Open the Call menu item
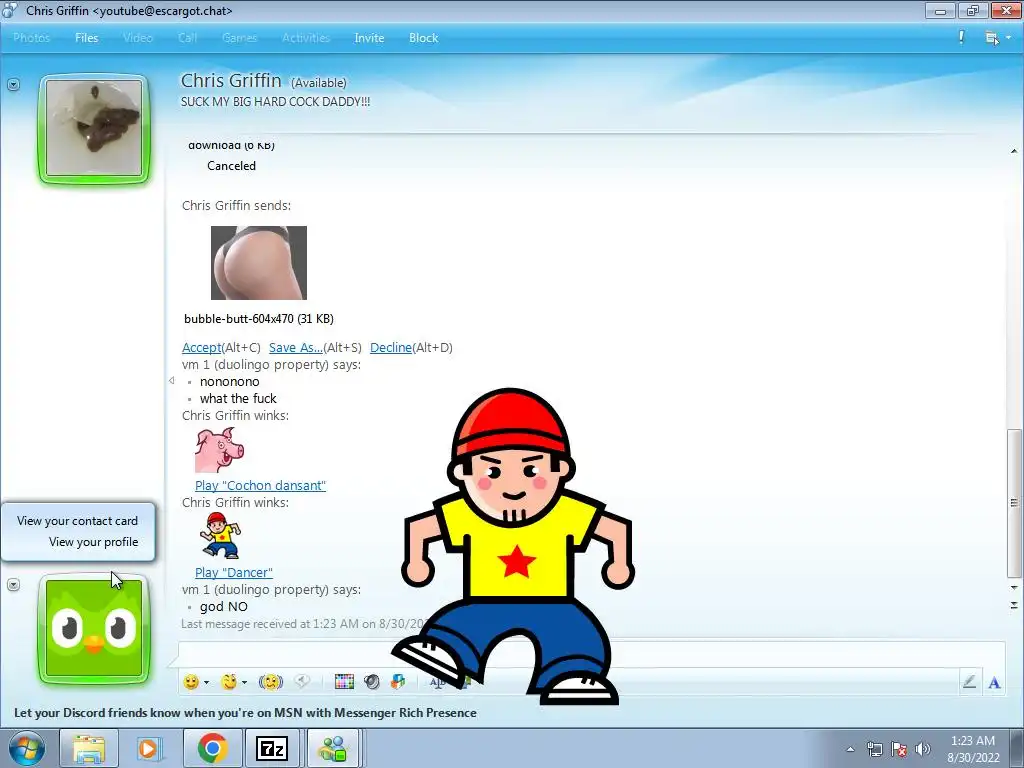 [x=187, y=38]
